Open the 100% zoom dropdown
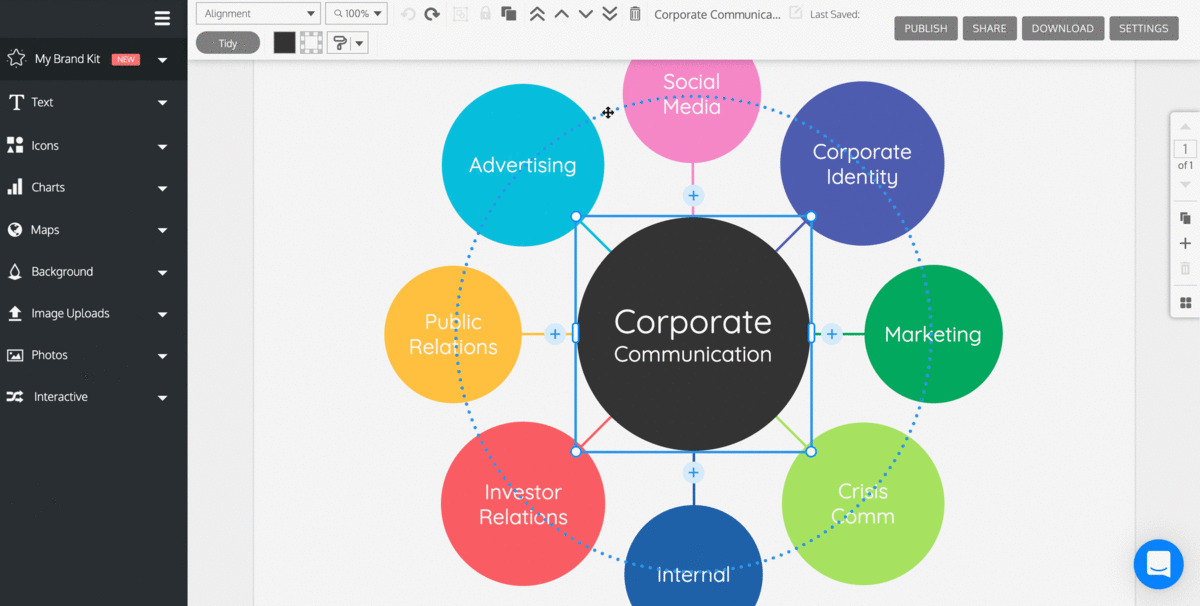Image resolution: width=1200 pixels, height=606 pixels. (x=356, y=14)
